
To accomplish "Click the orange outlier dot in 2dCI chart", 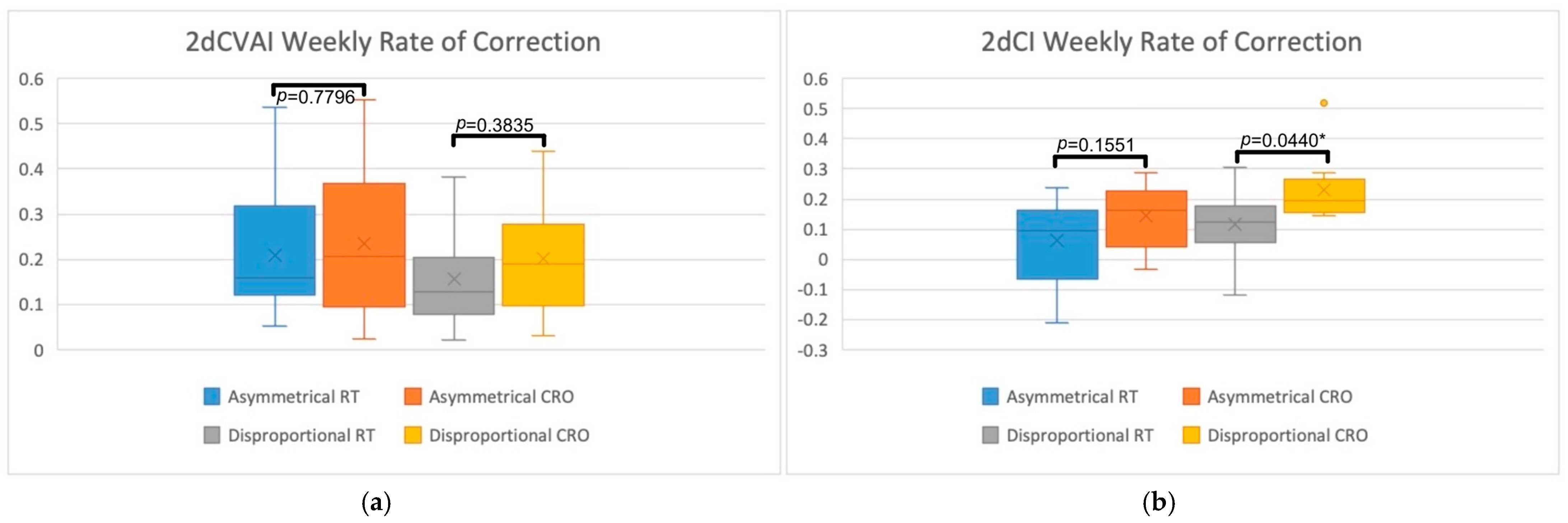I will coord(1324,103).
